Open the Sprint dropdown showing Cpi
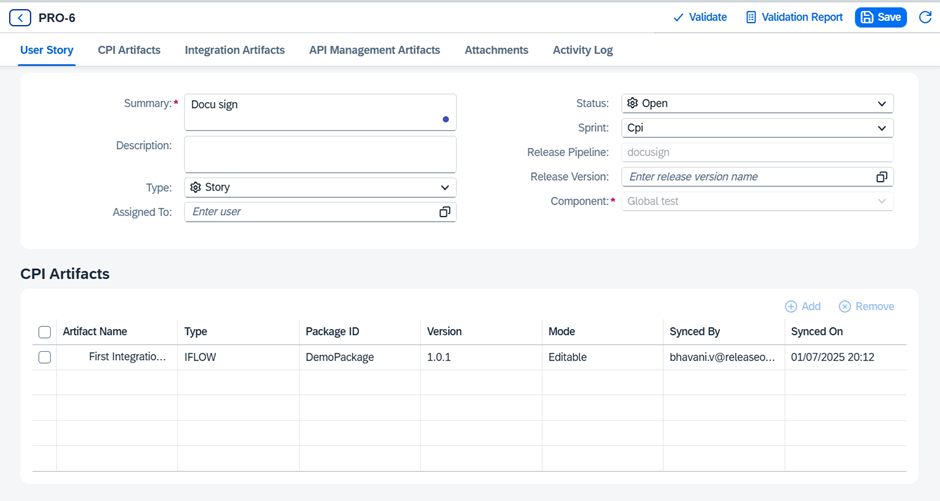940x501 pixels. [881, 128]
